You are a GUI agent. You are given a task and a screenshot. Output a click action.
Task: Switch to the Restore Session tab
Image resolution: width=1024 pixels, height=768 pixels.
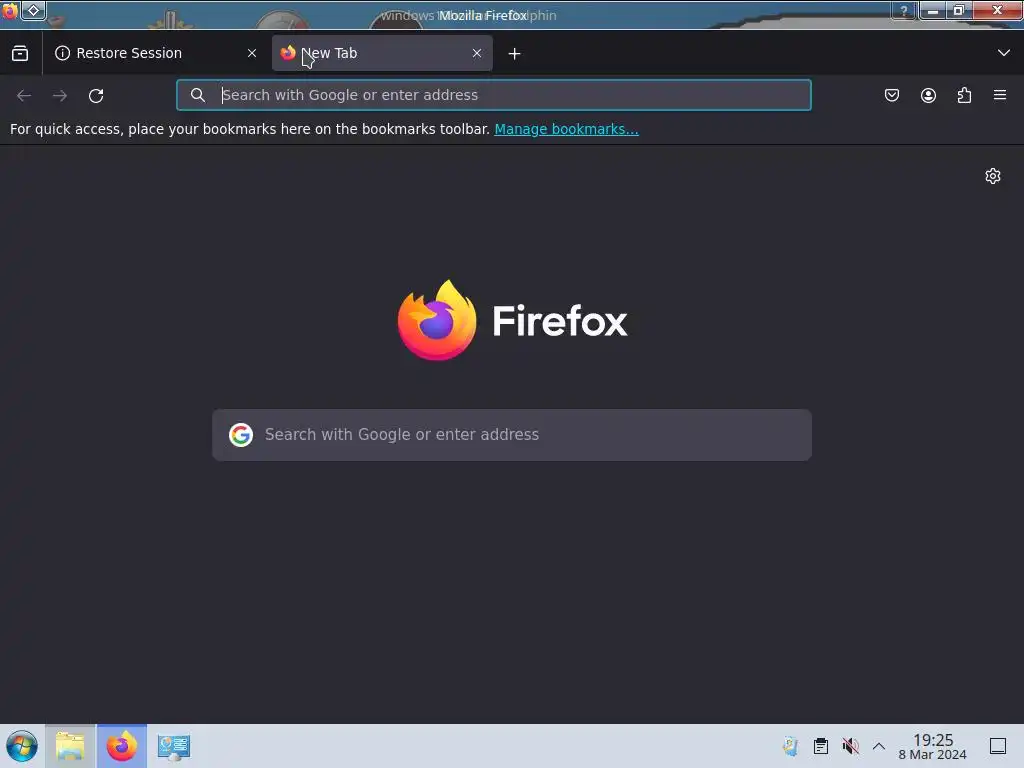point(156,53)
